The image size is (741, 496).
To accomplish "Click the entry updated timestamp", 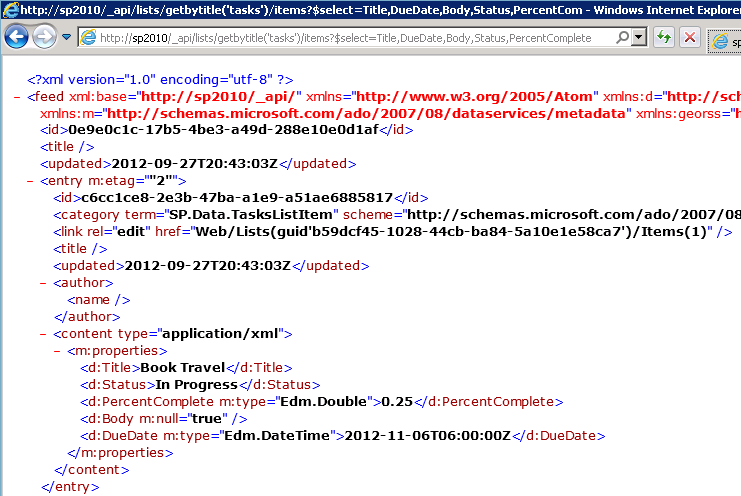I will tap(208, 265).
